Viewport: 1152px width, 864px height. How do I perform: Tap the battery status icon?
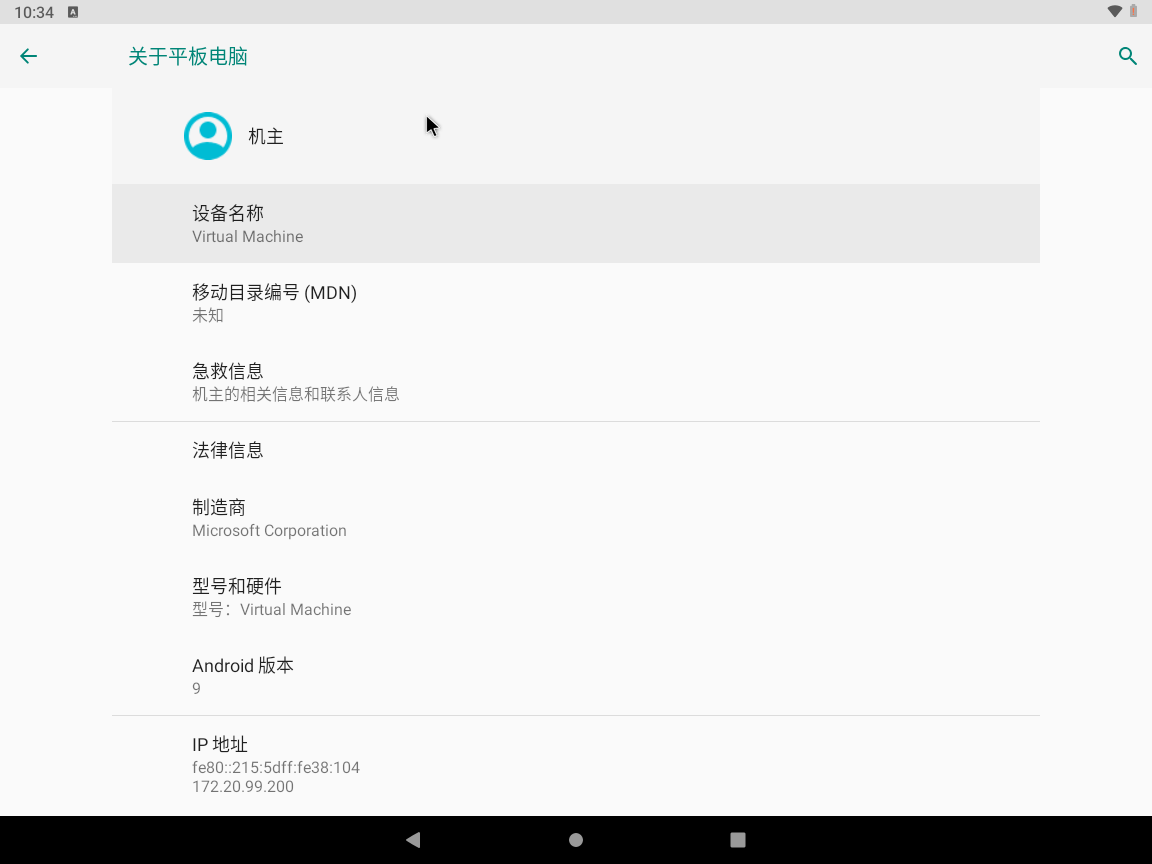tap(1133, 12)
